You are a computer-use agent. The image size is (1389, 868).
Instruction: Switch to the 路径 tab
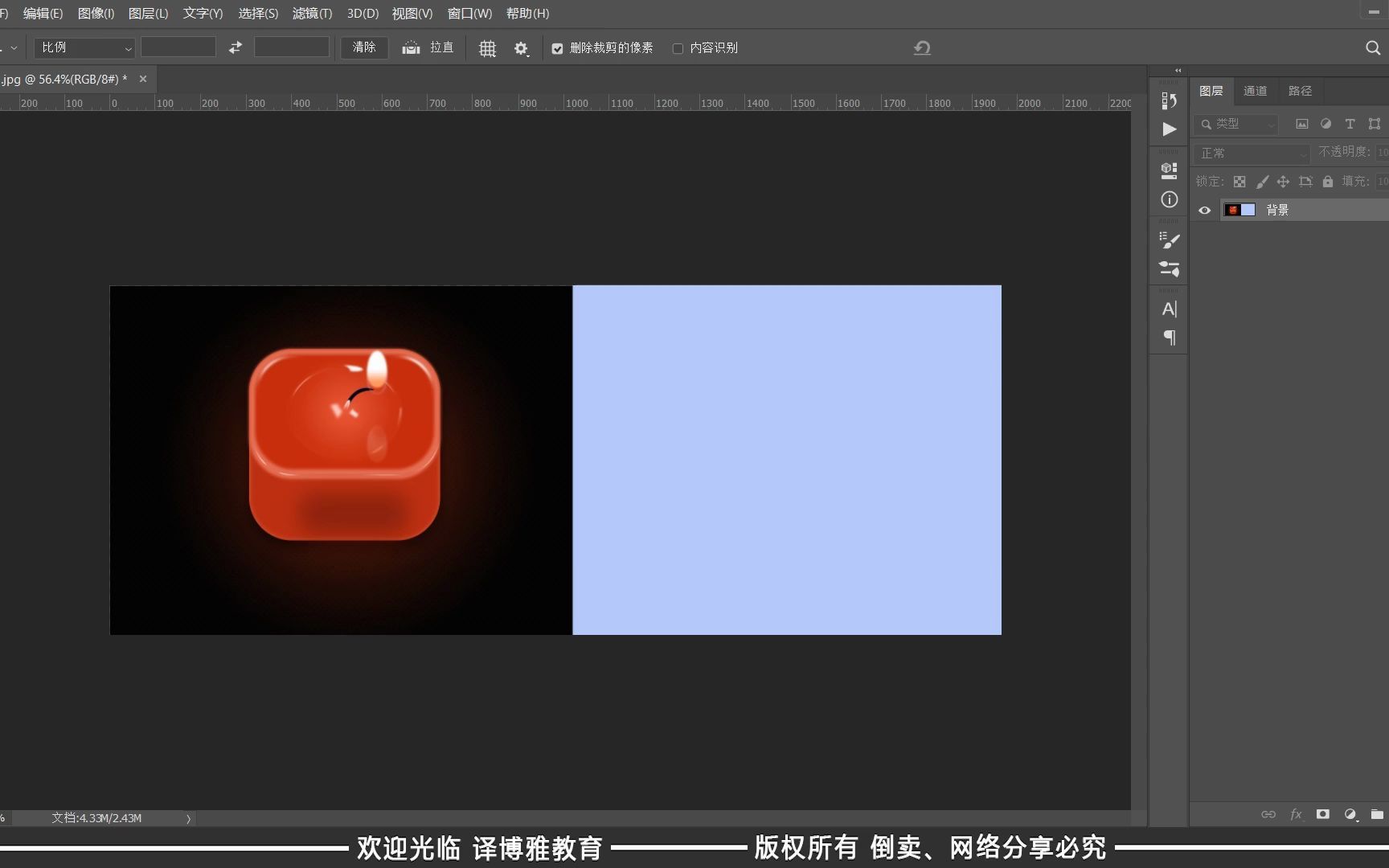pyautogui.click(x=1300, y=91)
